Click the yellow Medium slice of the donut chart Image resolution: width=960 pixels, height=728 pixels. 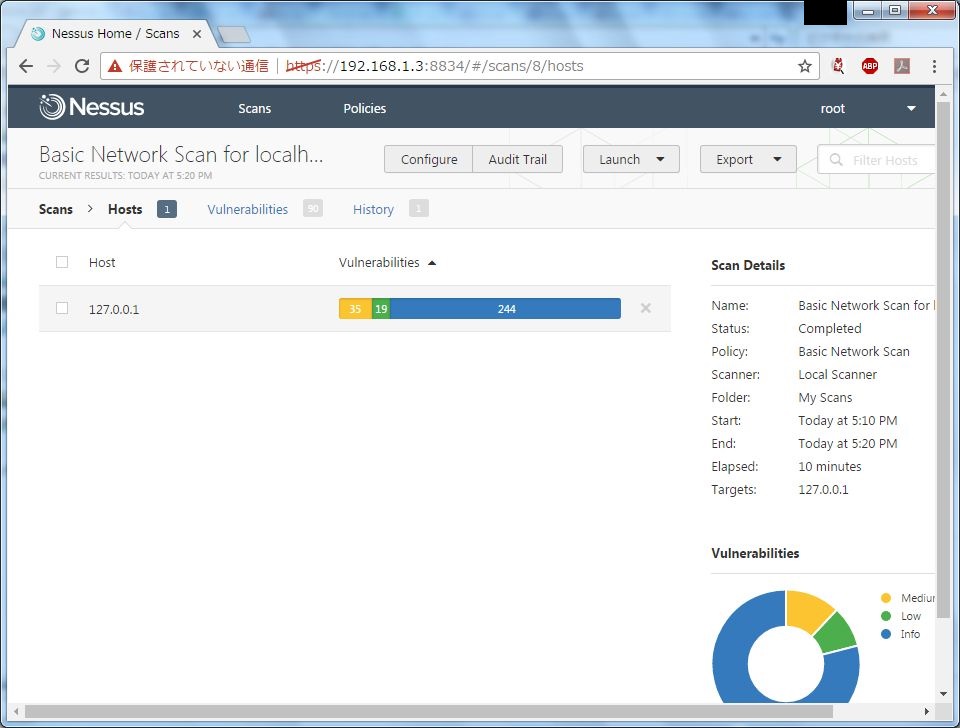pyautogui.click(x=806, y=610)
